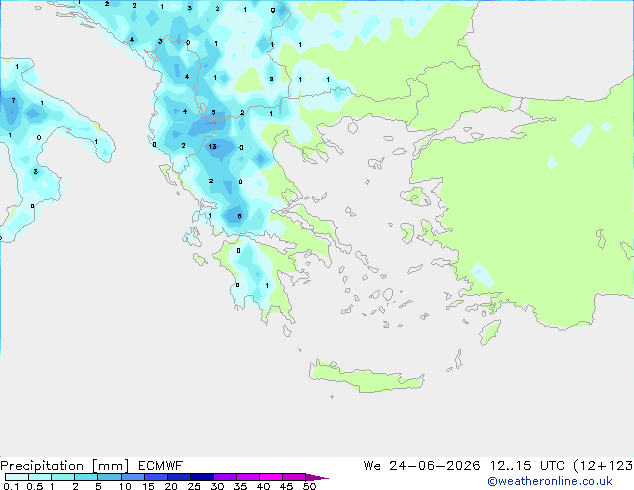The width and height of the screenshot is (634, 490).
Task: Select the 2–5 mm legend color swatch
Action: [x=86, y=477]
